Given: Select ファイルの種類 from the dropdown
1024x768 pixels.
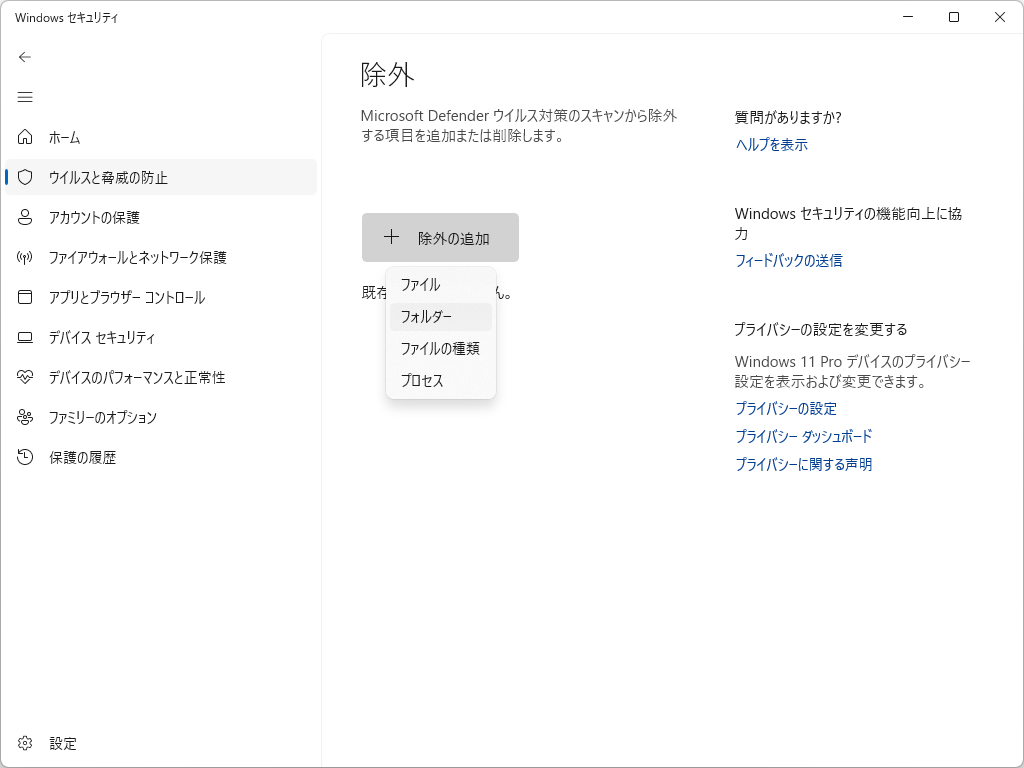Looking at the screenshot, I should (440, 348).
